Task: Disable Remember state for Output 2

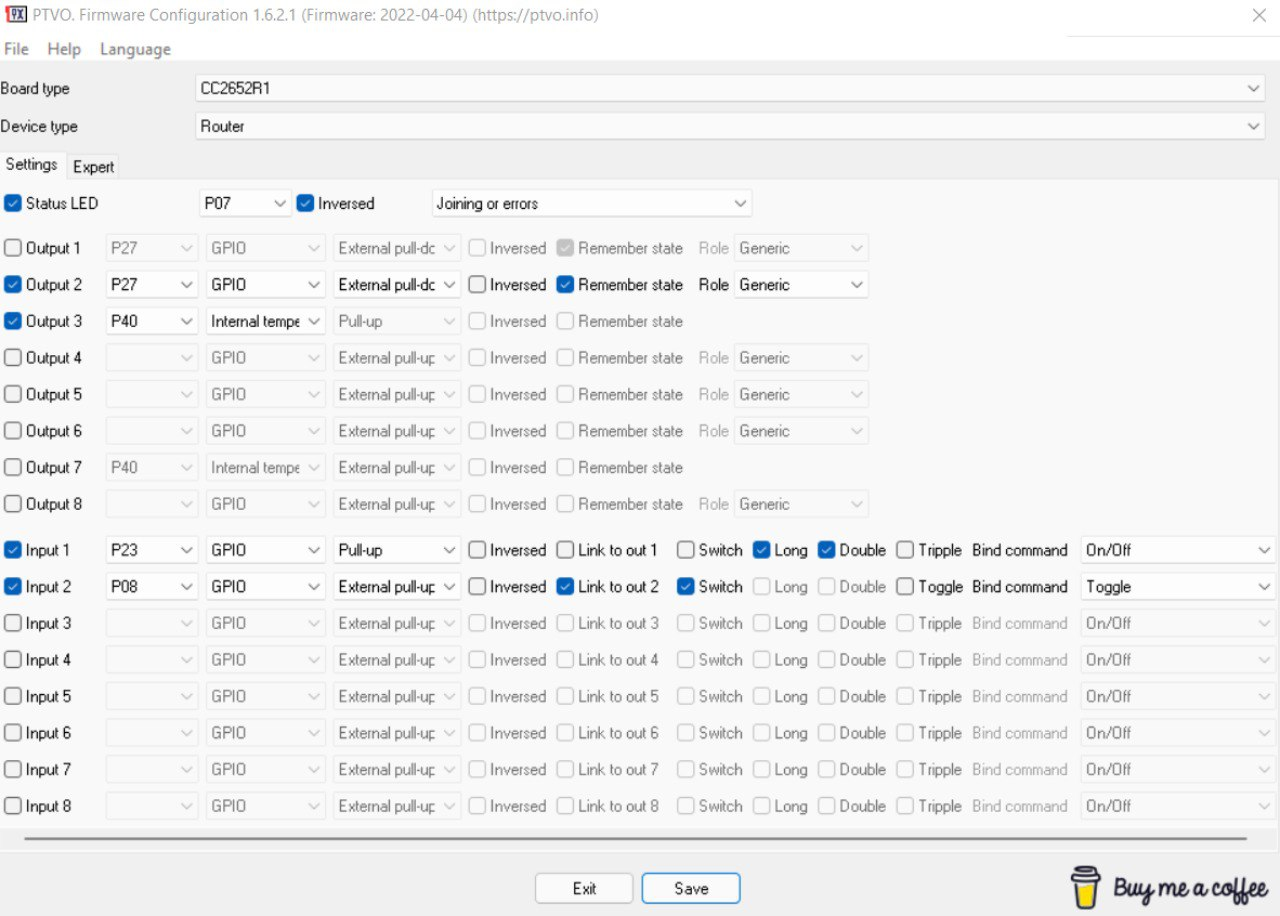Action: [565, 284]
